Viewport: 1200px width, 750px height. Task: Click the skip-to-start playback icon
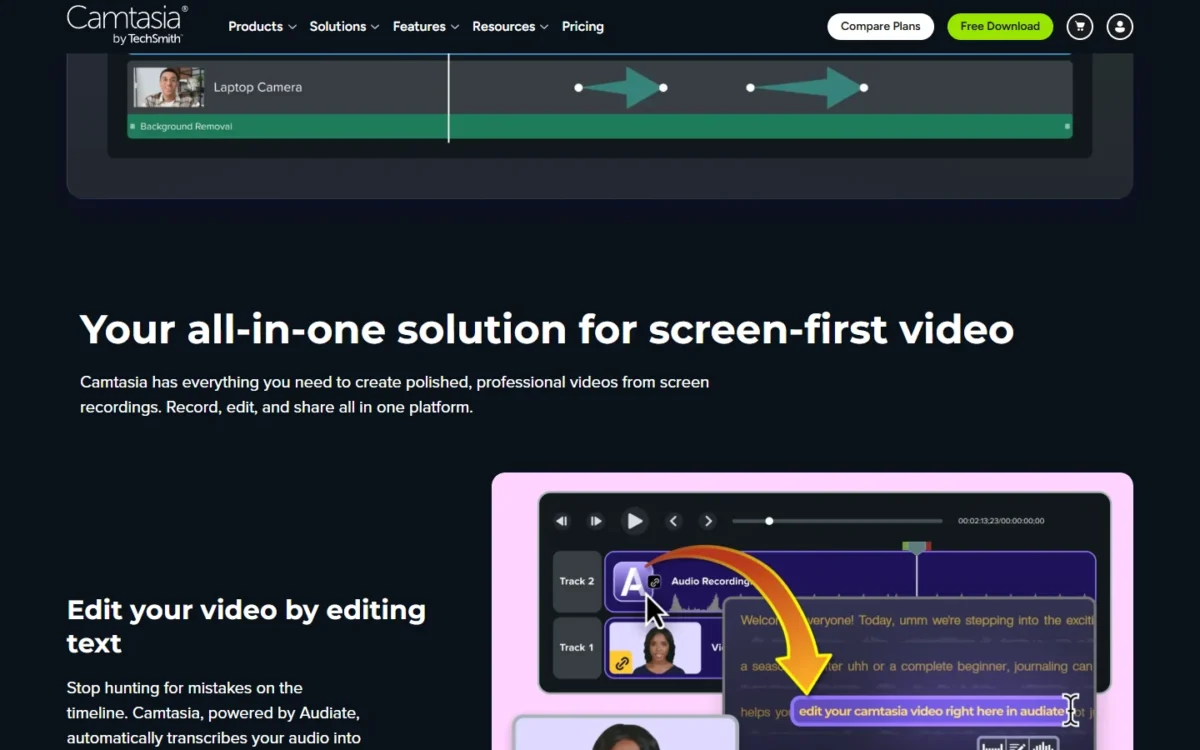tap(562, 521)
